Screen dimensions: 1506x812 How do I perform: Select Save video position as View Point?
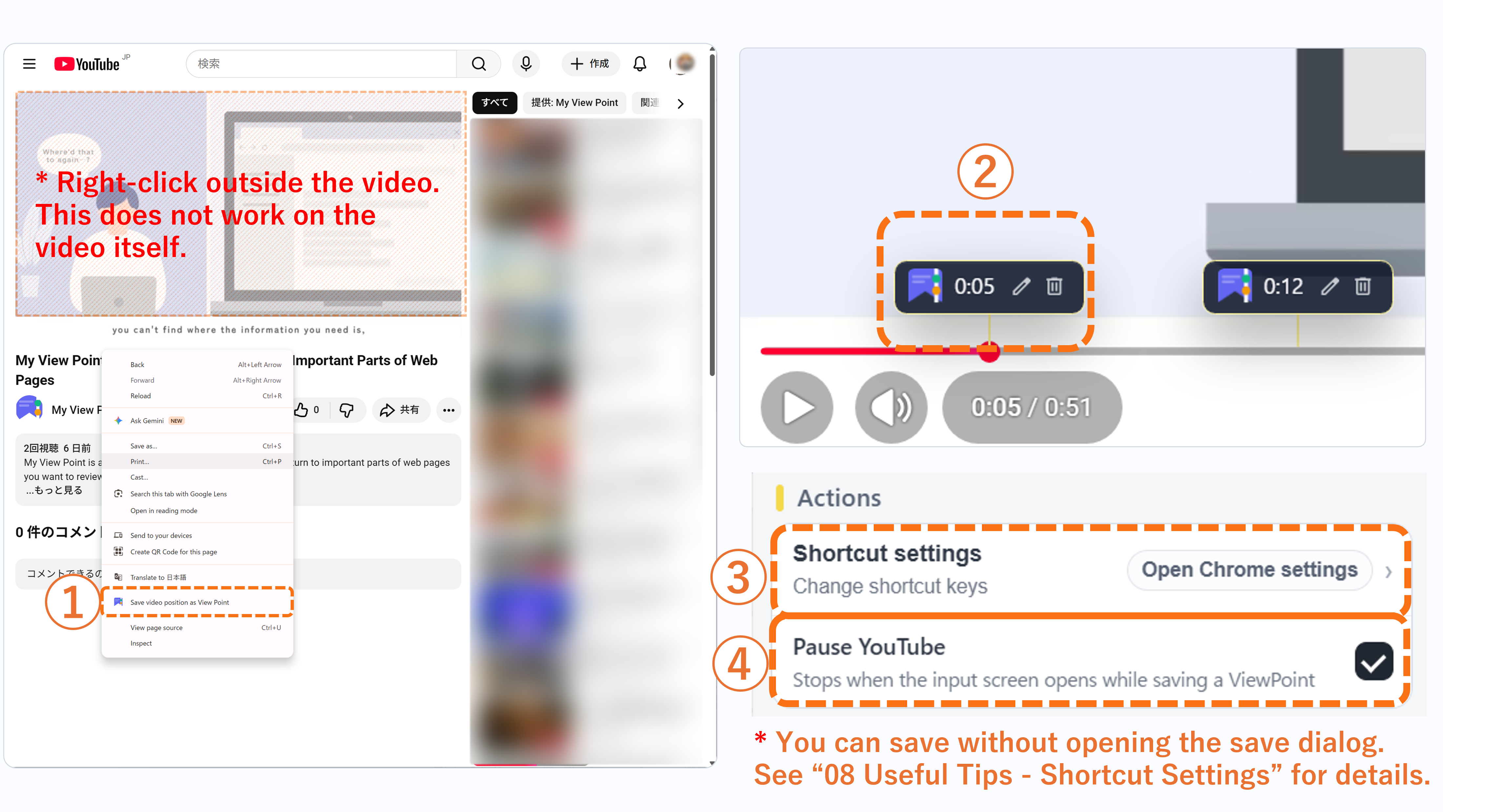[198, 602]
